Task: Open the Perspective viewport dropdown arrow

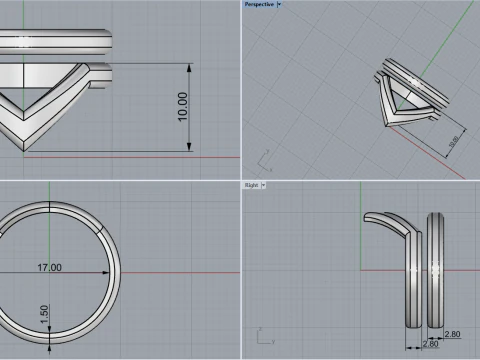Action: [279, 4]
